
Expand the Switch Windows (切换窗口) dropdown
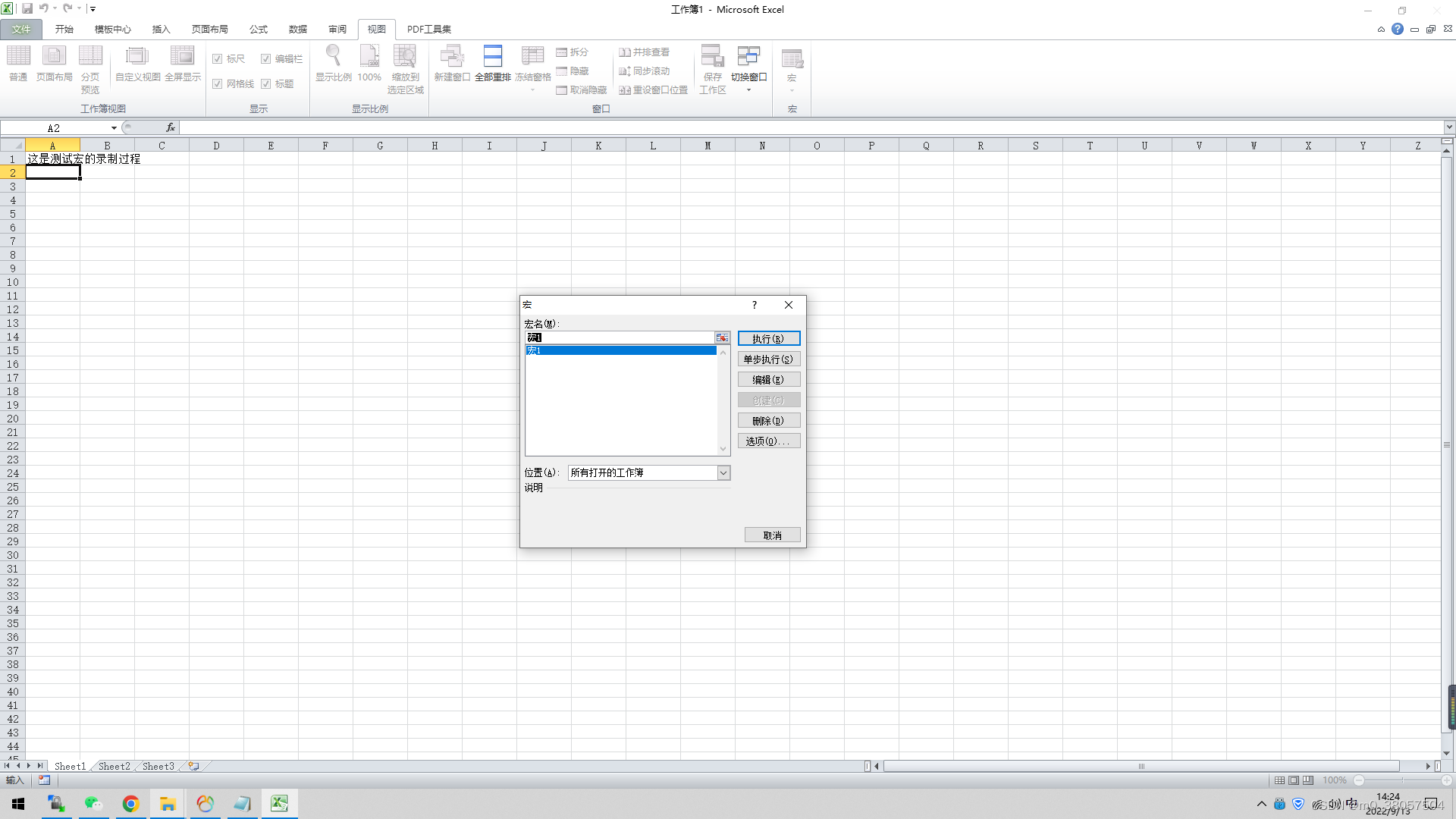point(748,90)
